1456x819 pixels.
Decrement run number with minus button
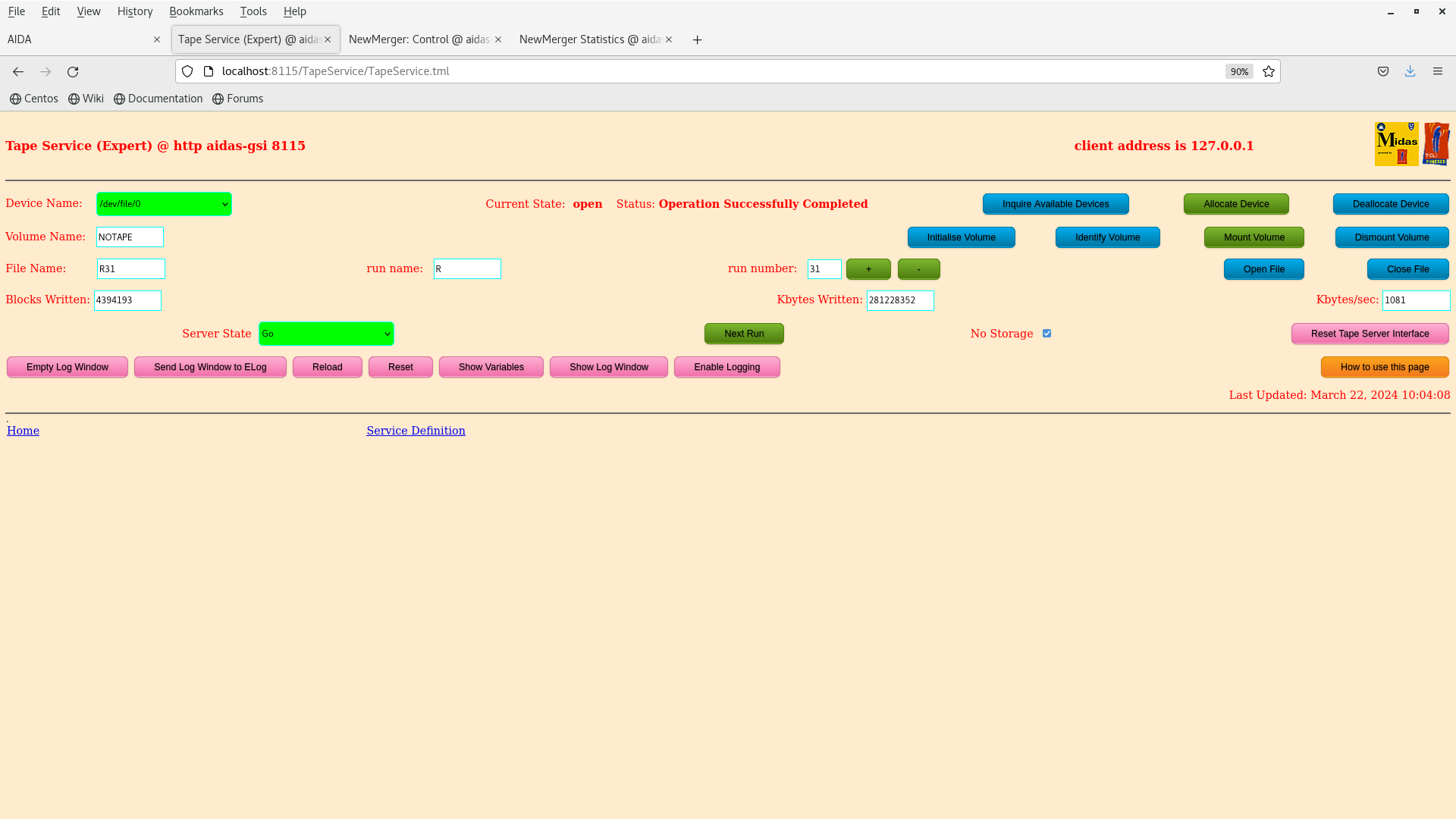pyautogui.click(x=918, y=269)
